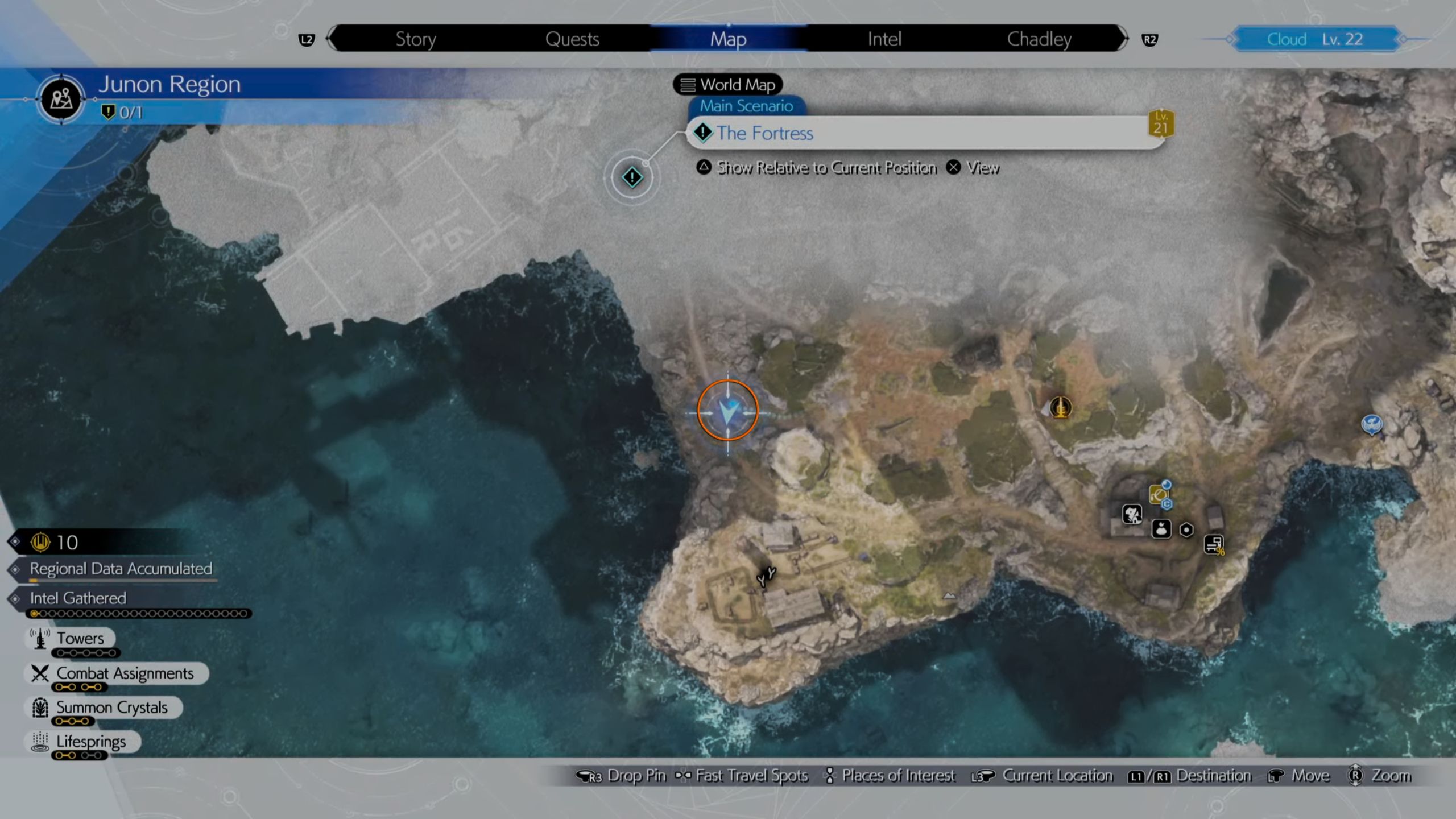
Task: Click the Lifesprings label
Action: pos(91,742)
